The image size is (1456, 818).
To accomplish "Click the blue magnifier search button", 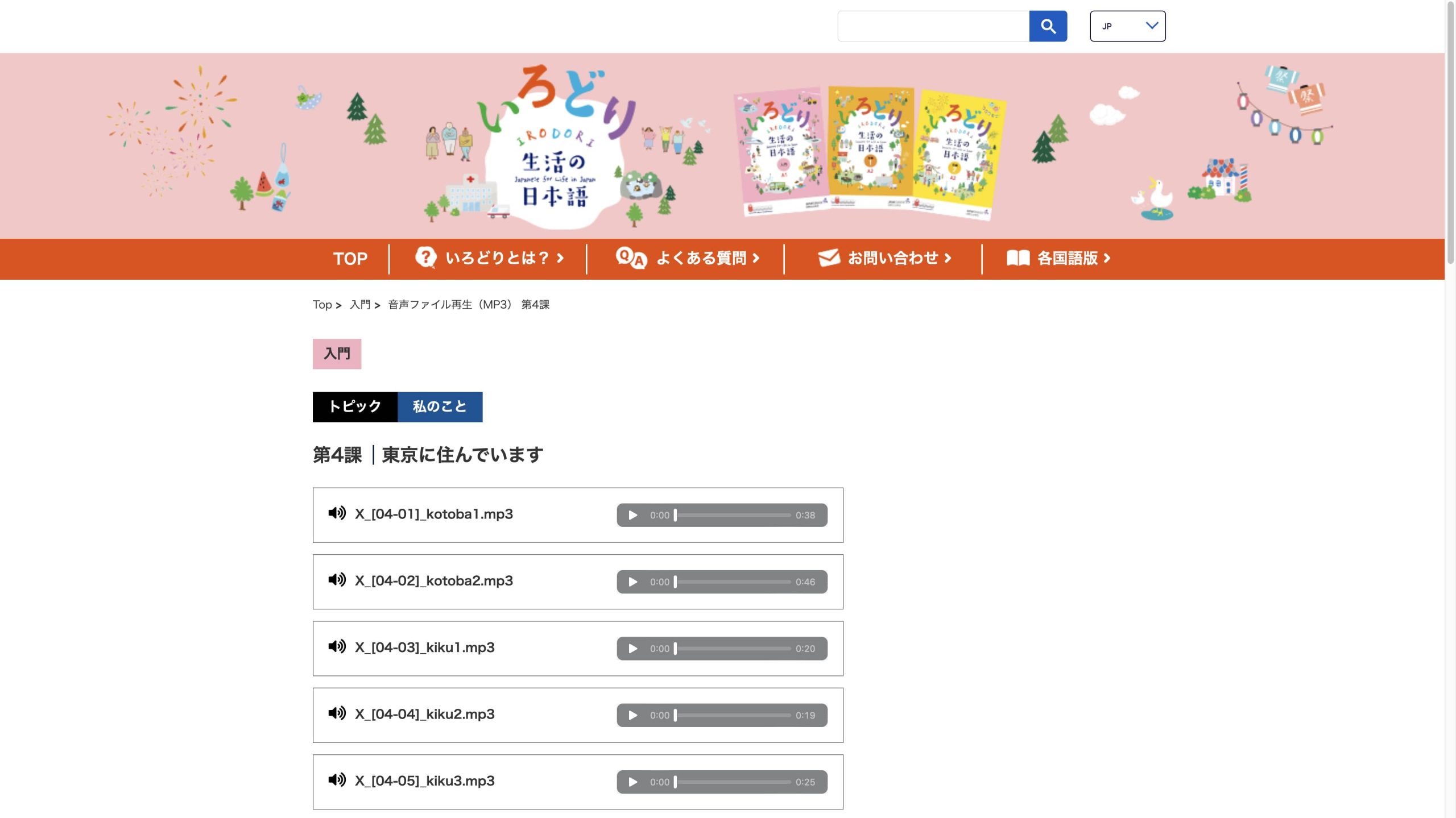I will click(1048, 26).
